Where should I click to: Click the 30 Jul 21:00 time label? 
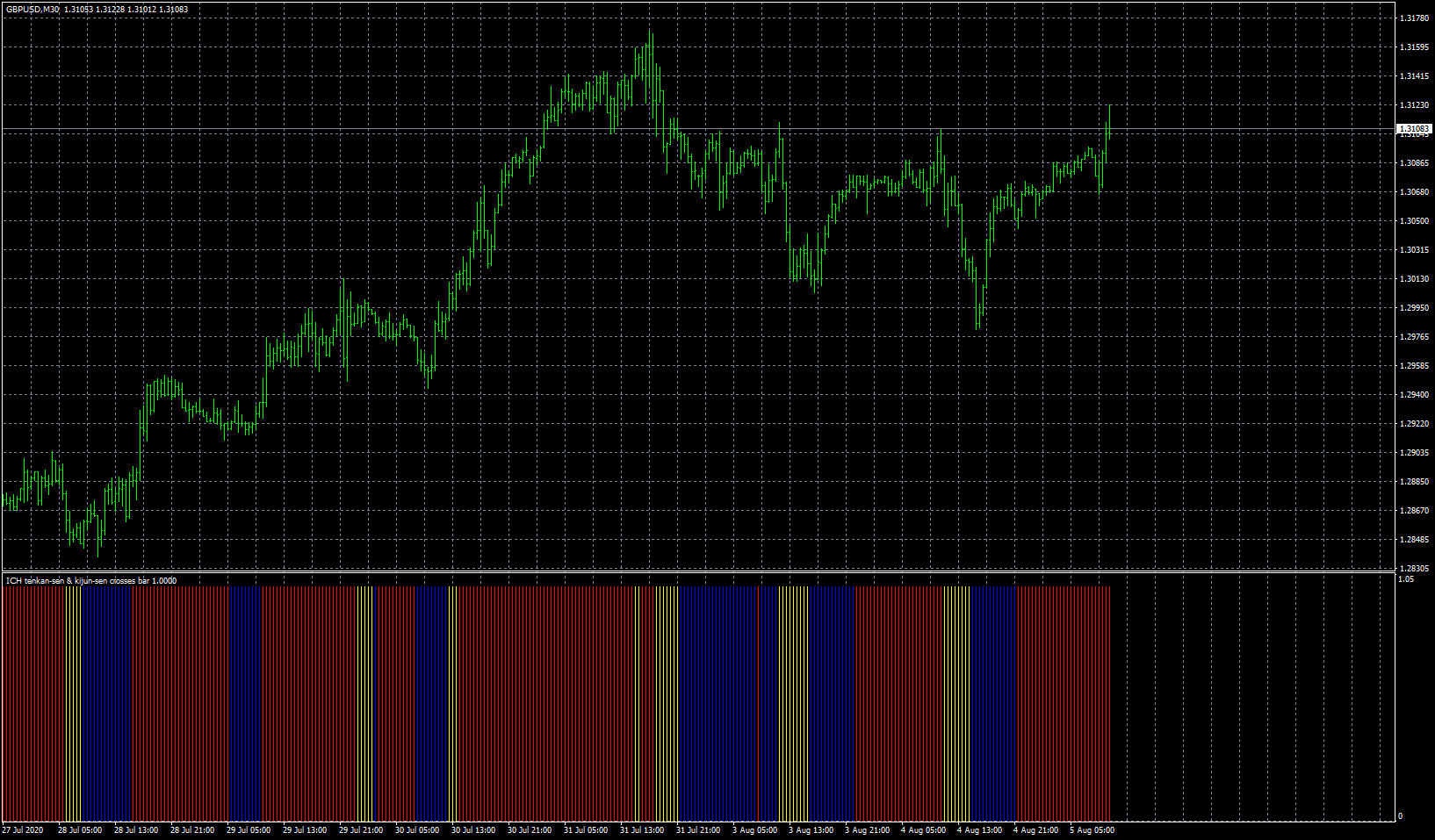[530, 830]
